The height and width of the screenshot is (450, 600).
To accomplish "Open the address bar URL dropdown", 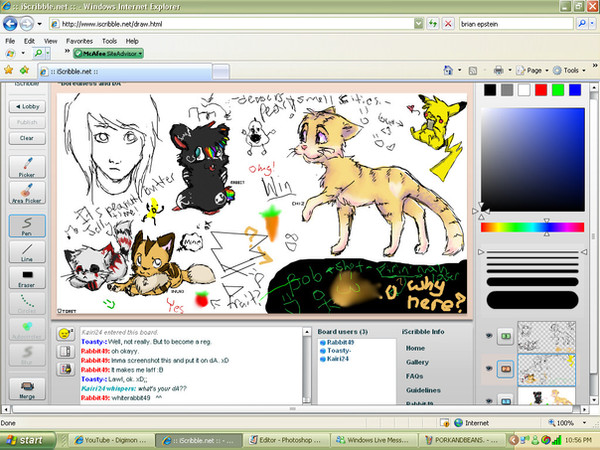I will click(x=419, y=24).
